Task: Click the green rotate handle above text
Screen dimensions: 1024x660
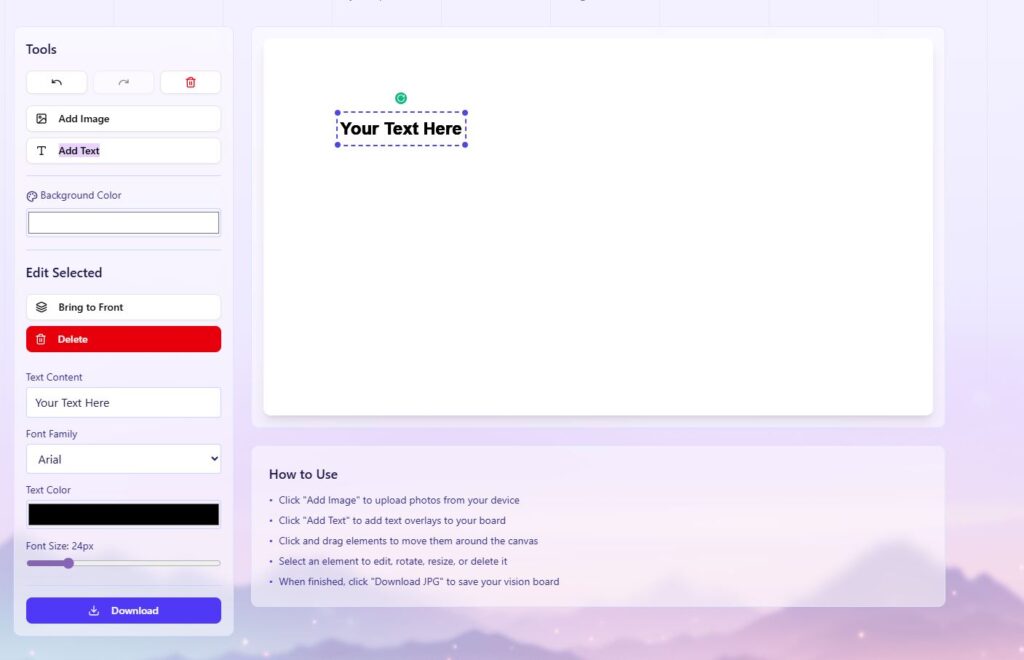Action: [401, 98]
